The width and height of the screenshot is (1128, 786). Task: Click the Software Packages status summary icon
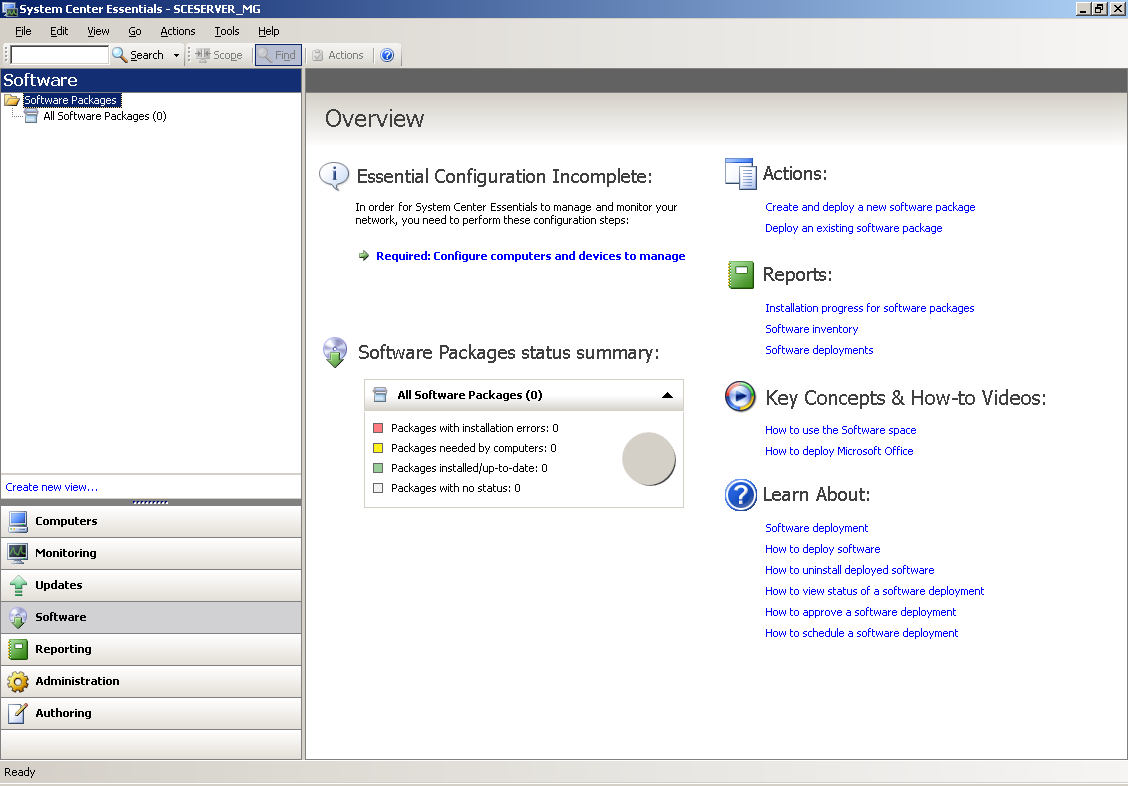pos(335,352)
